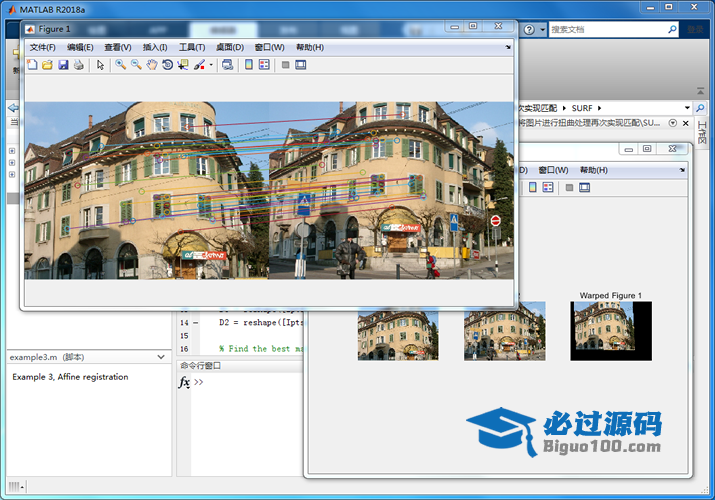Viewport: 715px width, 500px height.
Task: Select the Edit Plot arrow tool
Action: pyautogui.click(x=100, y=65)
